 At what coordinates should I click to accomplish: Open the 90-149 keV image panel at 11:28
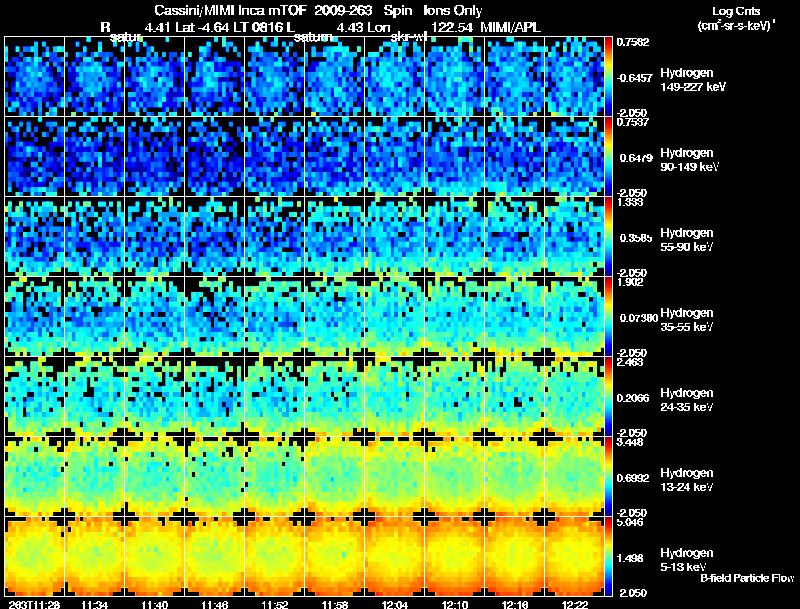pyautogui.click(x=34, y=157)
